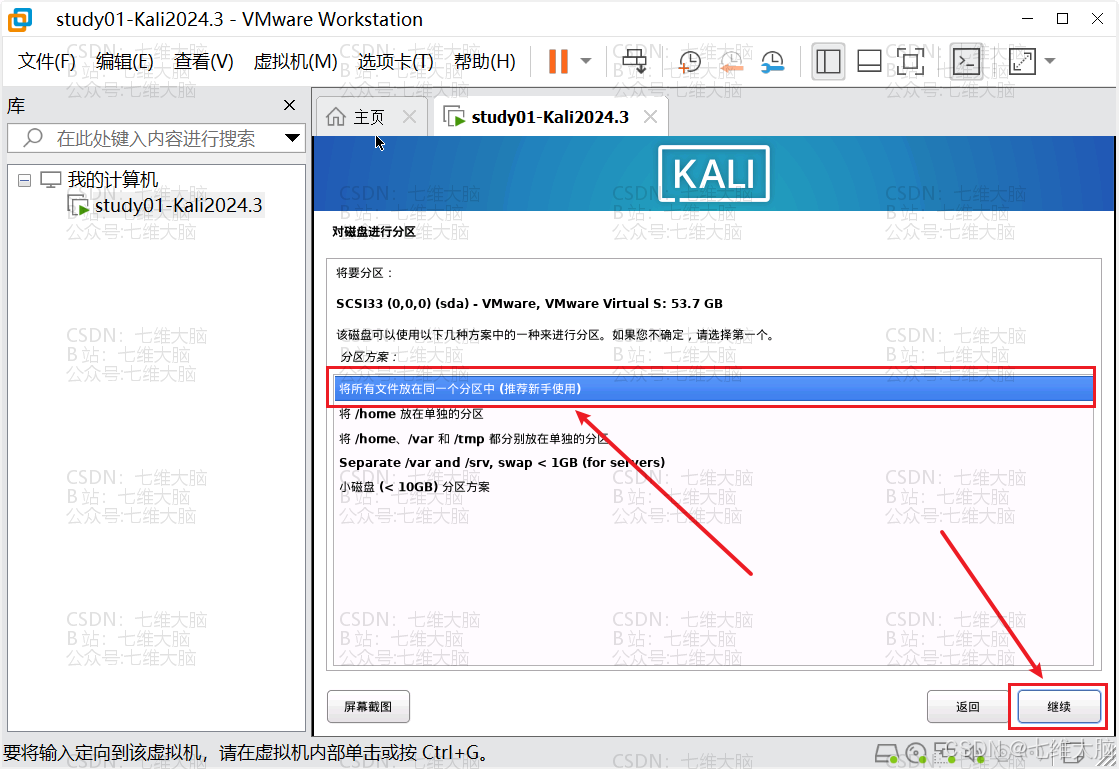Select 将所有文件放在同一个分区中 partition scheme

pos(714,389)
